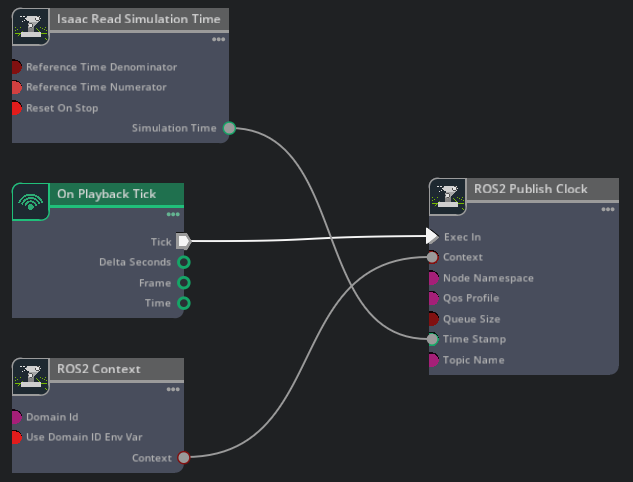Click the Simulation Time label
Viewport: 633px width, 482px height.
(174, 128)
